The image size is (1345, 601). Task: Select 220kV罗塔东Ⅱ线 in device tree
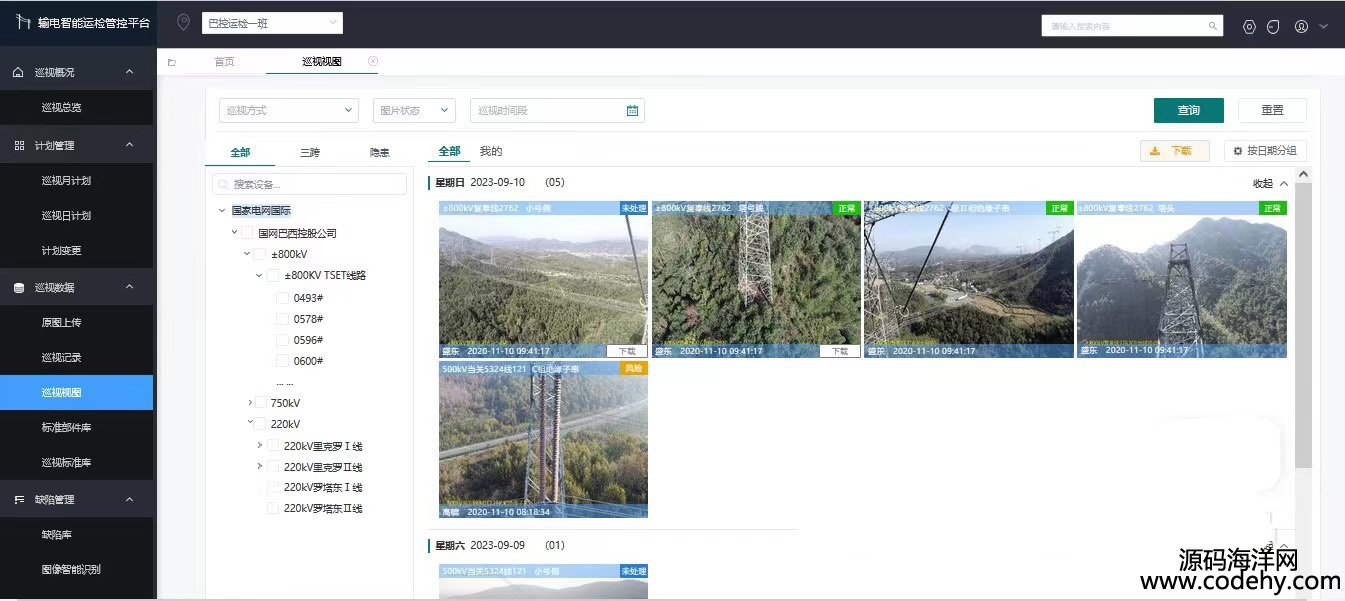323,509
